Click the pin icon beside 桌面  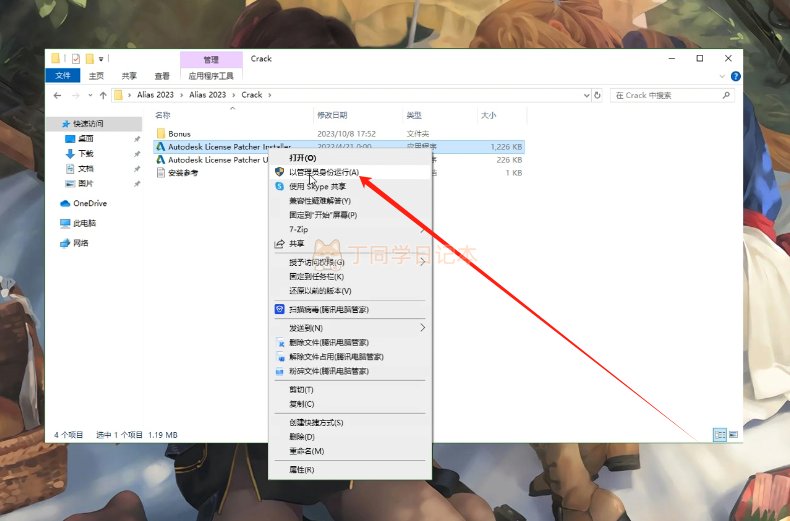point(137,139)
